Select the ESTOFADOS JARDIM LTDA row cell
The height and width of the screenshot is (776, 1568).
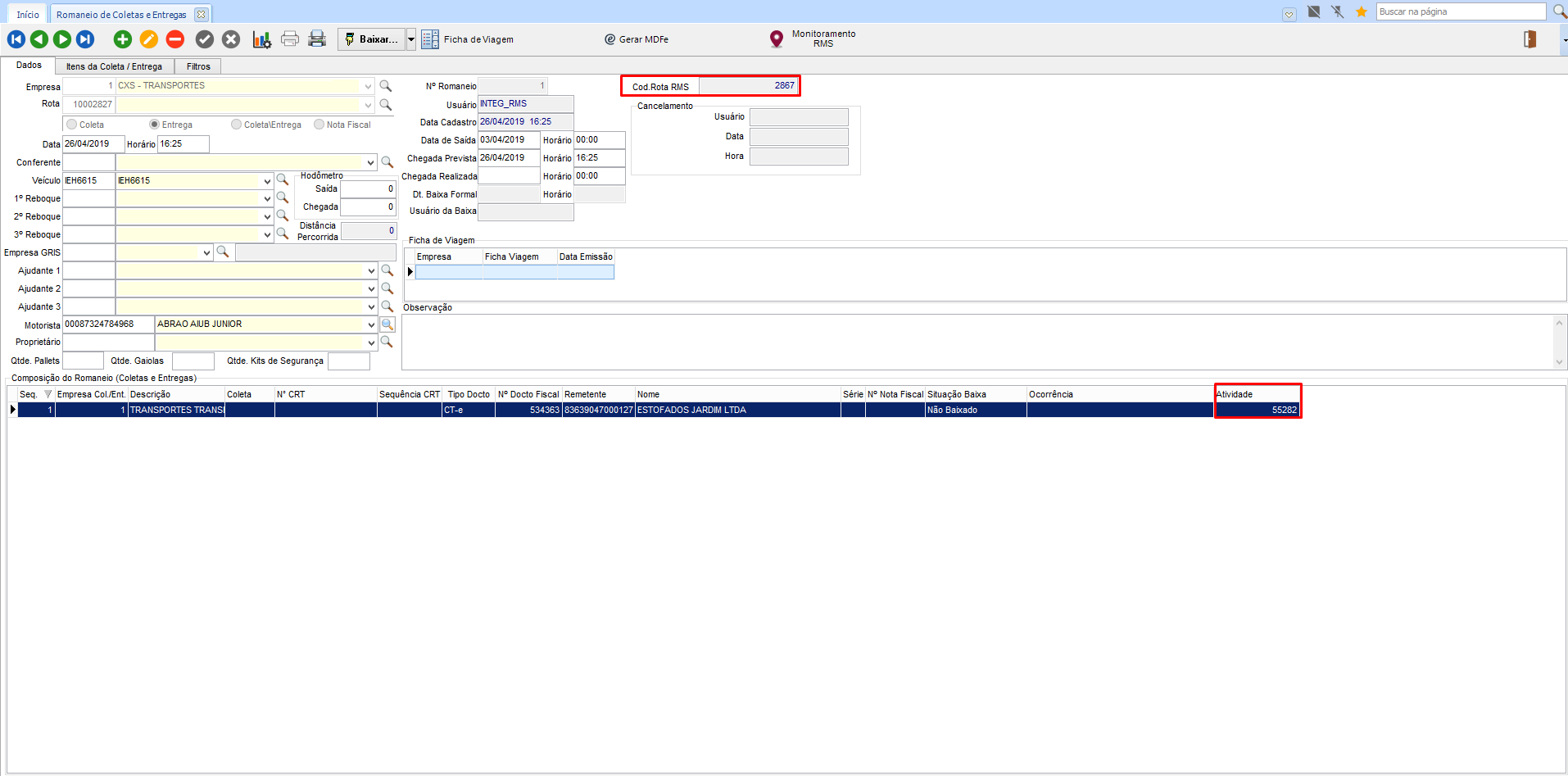click(737, 410)
